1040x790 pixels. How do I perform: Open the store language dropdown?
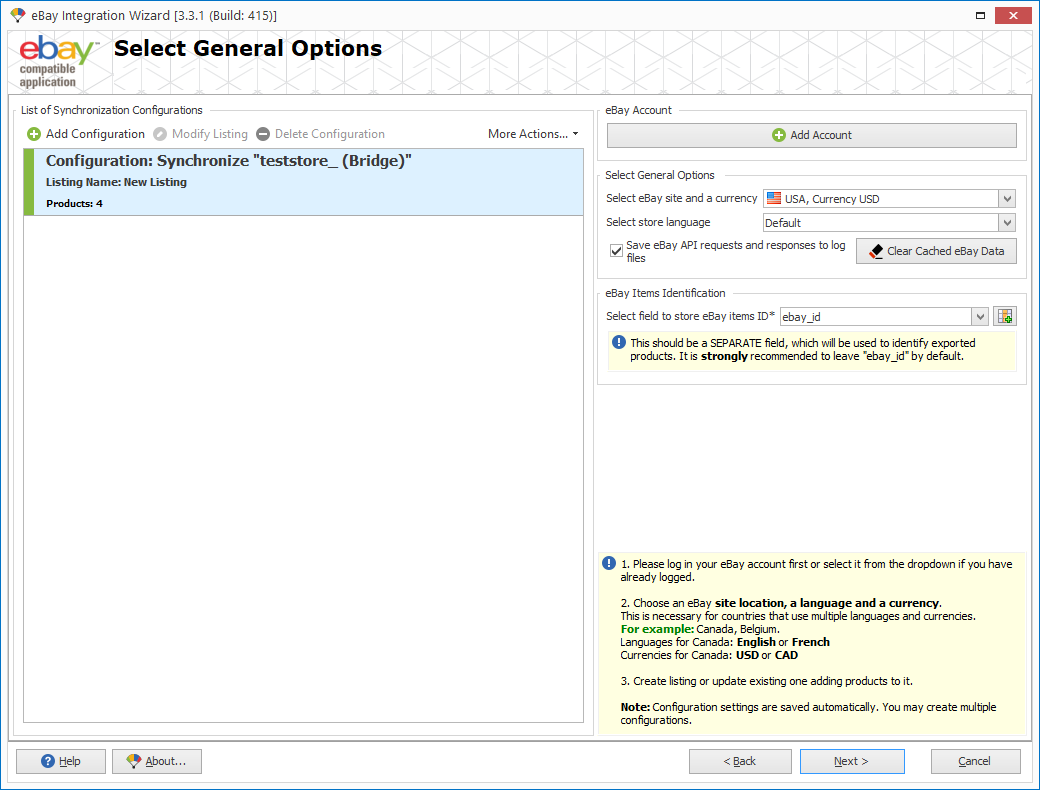point(1007,222)
